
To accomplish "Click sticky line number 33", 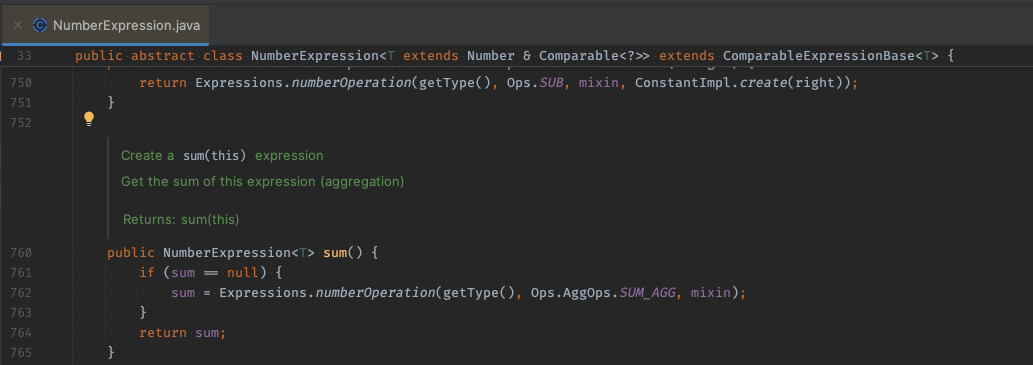I will pyautogui.click(x=24, y=56).
